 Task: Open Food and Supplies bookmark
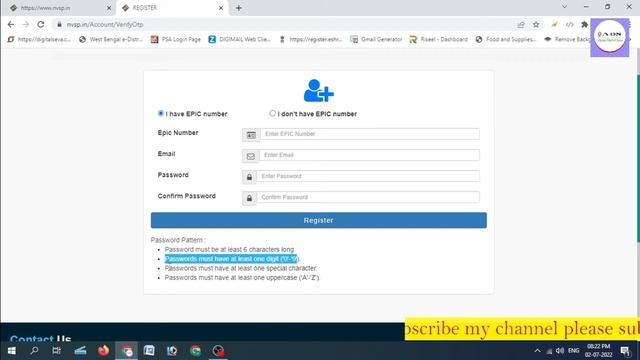click(x=506, y=39)
